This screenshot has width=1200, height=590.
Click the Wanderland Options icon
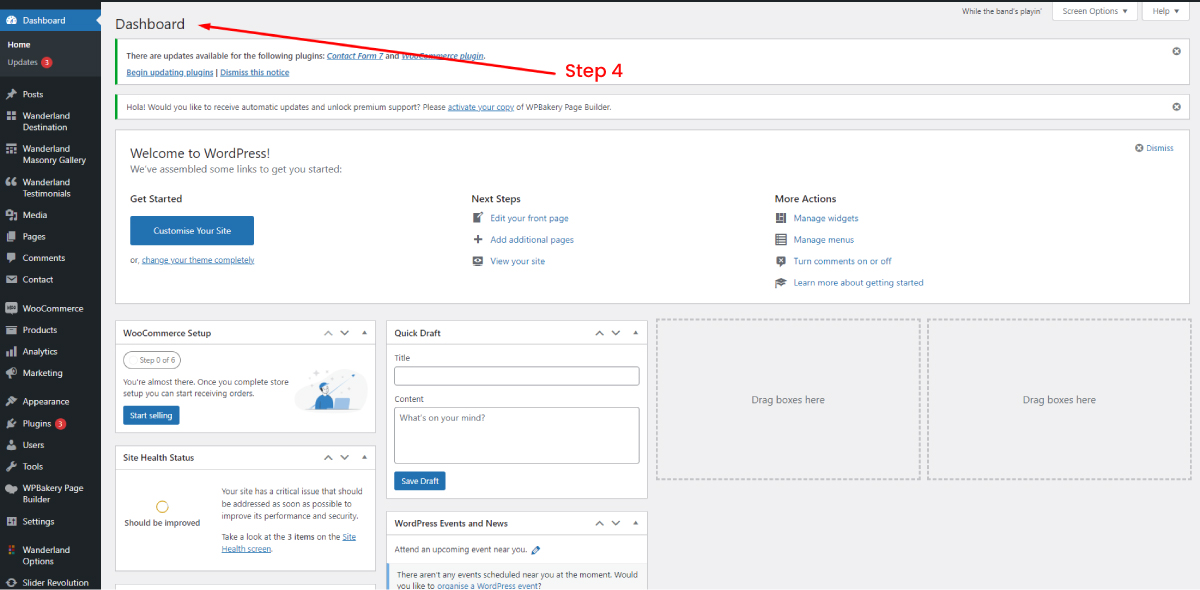coord(12,550)
